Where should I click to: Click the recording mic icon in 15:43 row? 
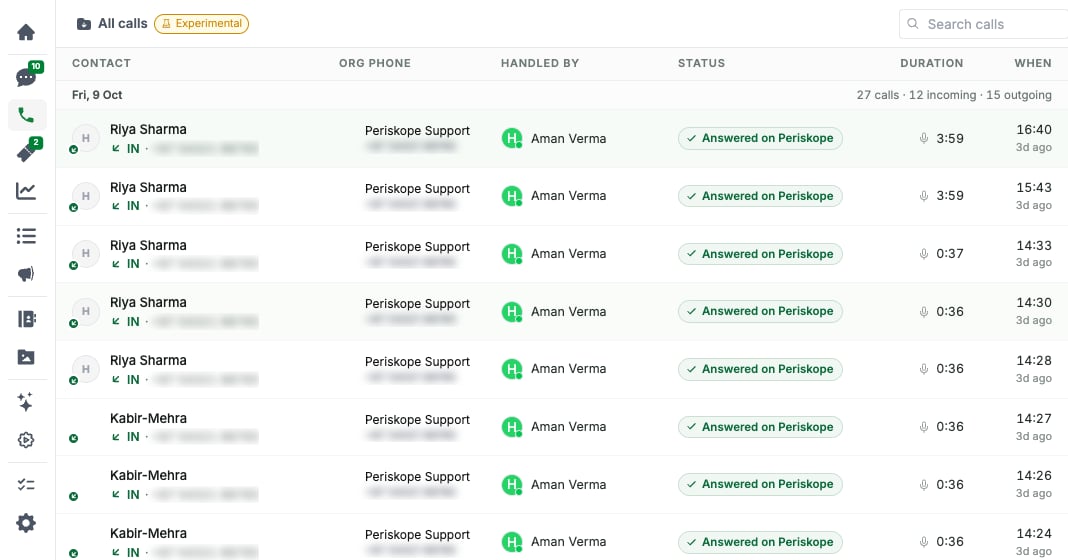924,196
